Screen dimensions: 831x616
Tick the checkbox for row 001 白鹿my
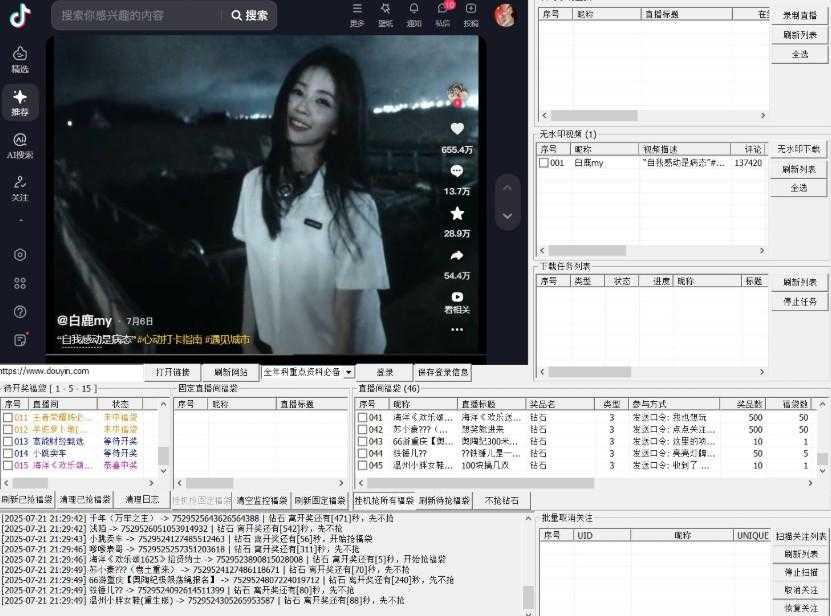[544, 163]
